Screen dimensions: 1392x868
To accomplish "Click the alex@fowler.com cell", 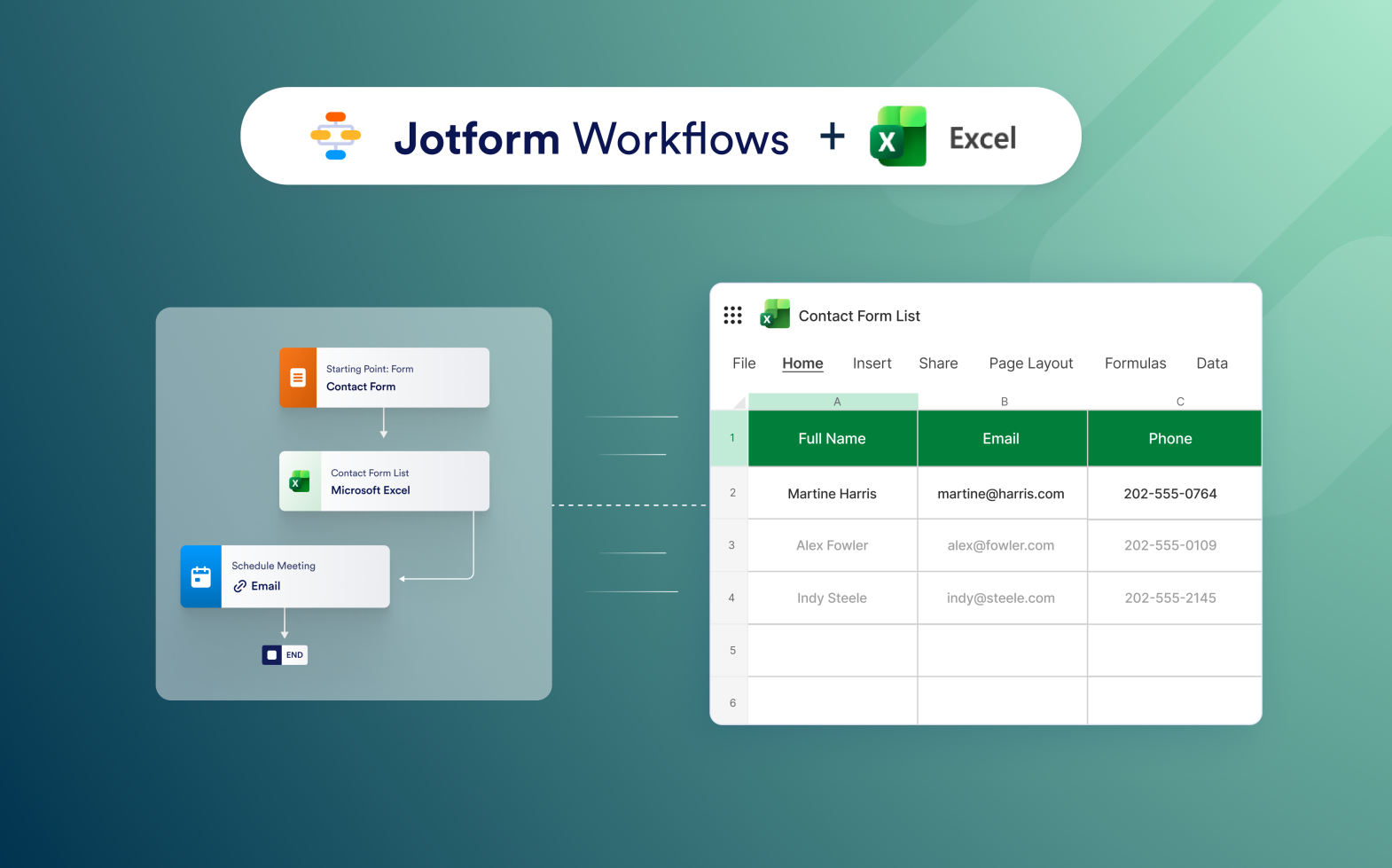I will (1003, 545).
